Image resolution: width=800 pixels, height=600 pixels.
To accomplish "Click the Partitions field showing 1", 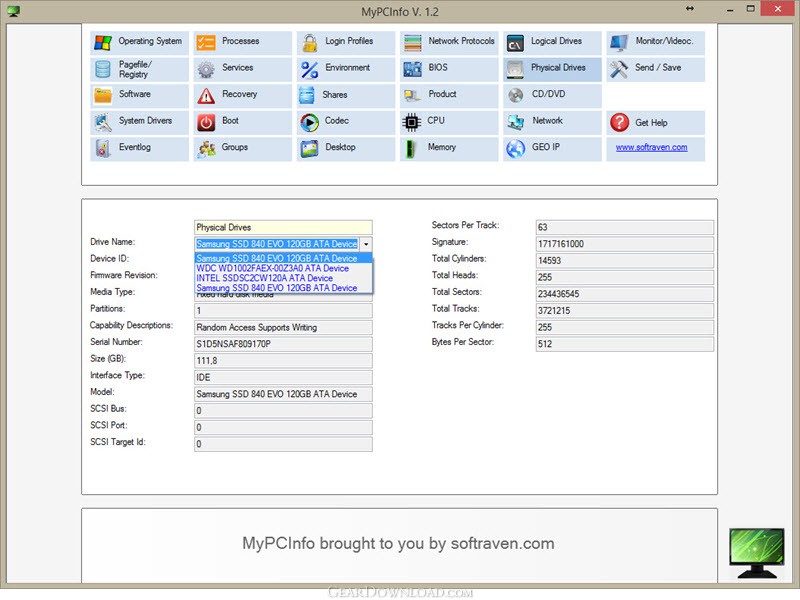I will [x=283, y=311].
